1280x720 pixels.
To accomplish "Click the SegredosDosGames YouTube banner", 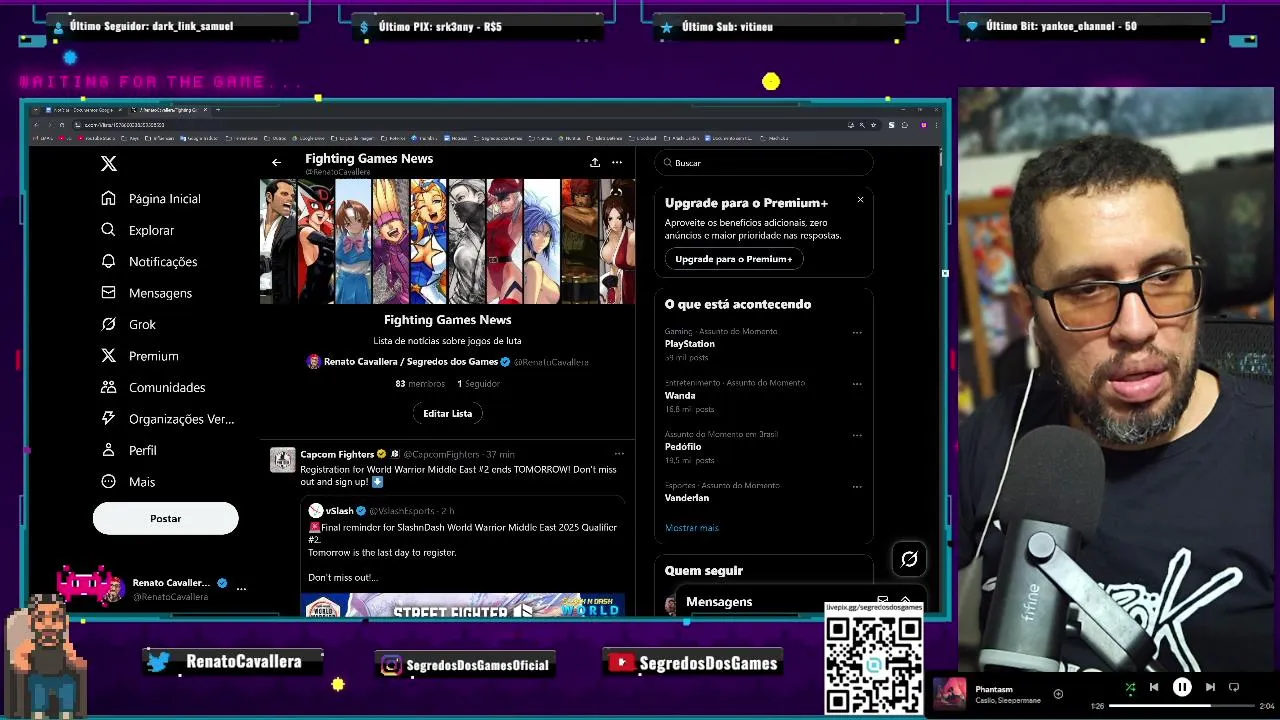I will 693,663.
